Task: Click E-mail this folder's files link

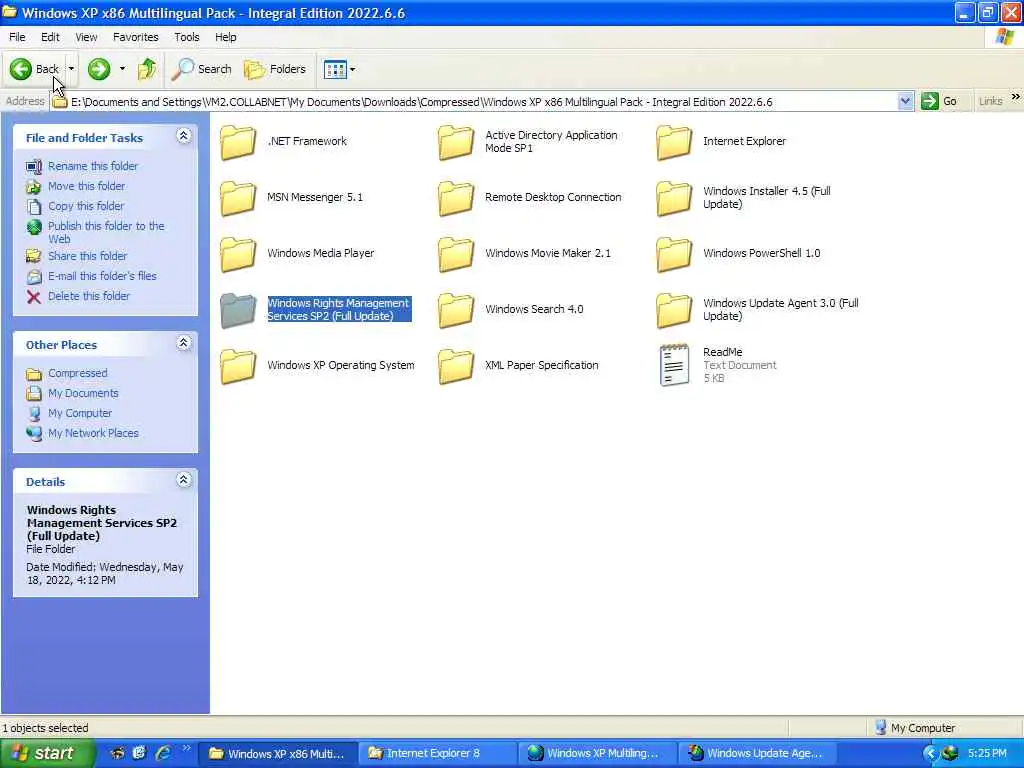Action: 103,276
